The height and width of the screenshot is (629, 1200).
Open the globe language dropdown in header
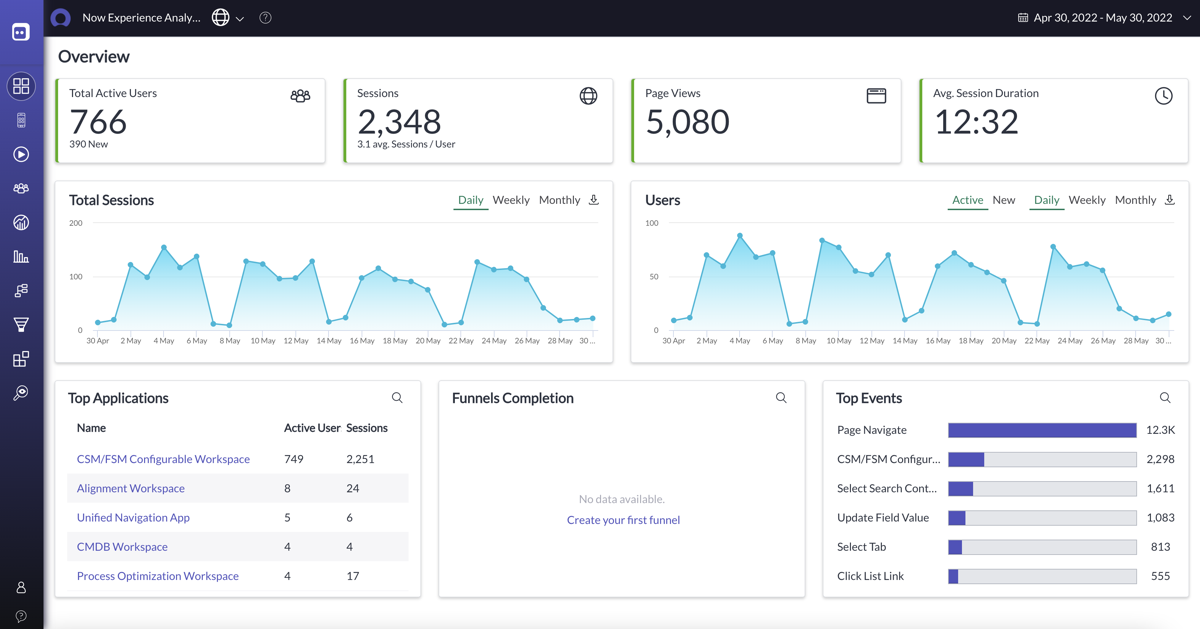tap(228, 18)
